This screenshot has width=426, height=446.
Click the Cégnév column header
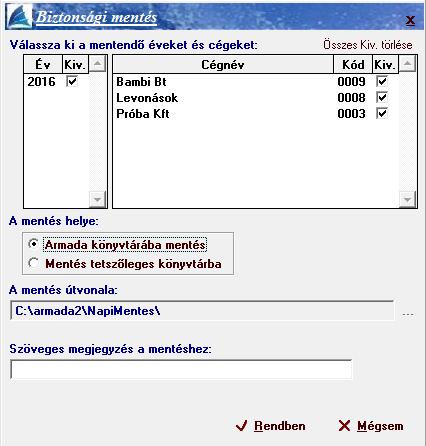[x=223, y=64]
